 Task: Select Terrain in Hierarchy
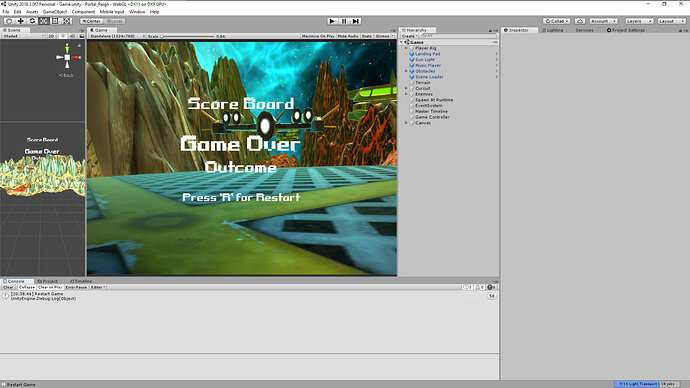tap(422, 82)
